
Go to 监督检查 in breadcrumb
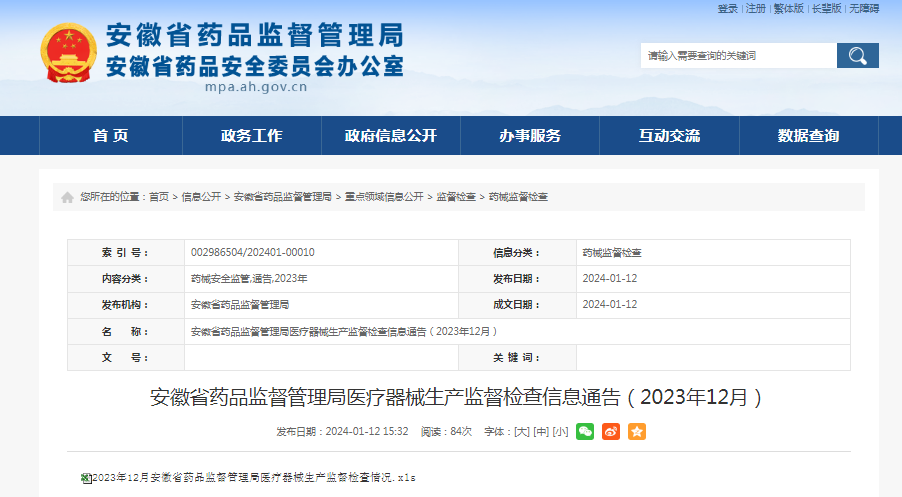point(456,197)
